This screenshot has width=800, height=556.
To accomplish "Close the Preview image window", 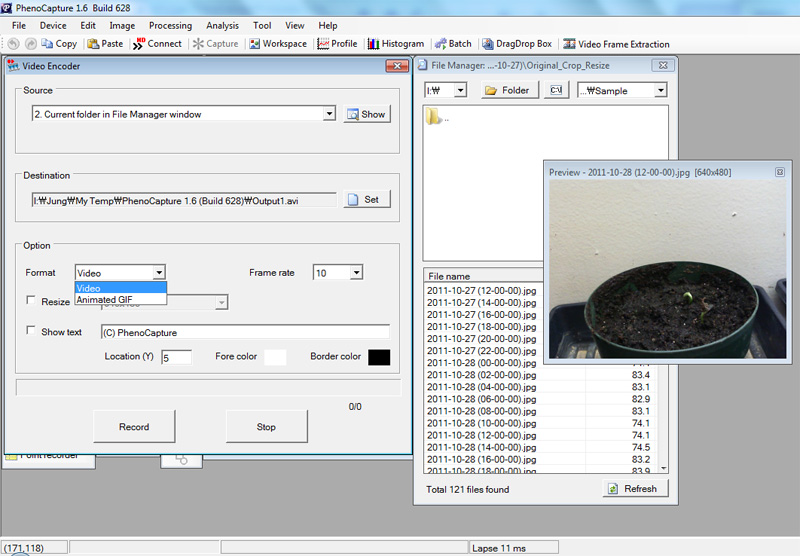I will coord(779,172).
